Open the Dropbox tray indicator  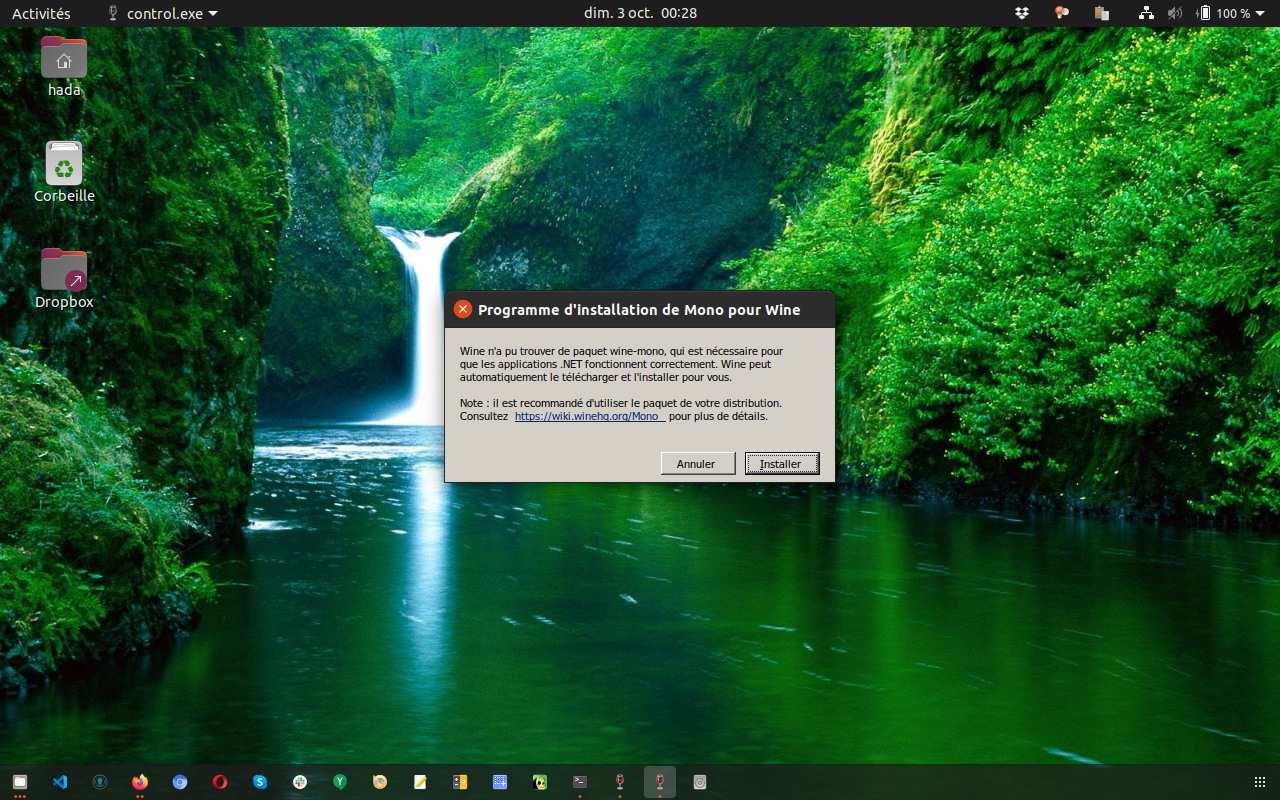[1022, 13]
